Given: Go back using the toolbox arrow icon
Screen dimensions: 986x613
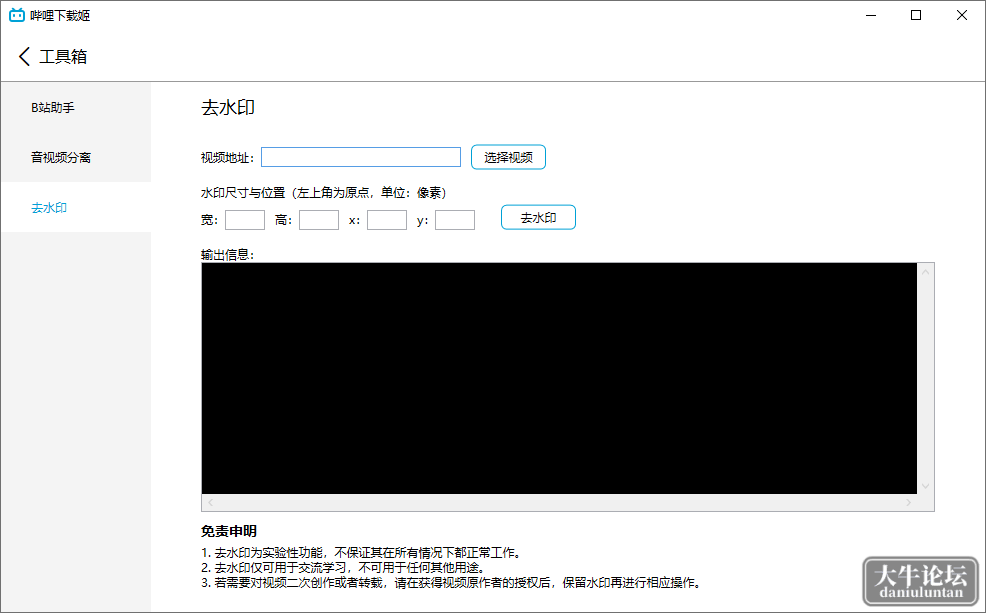Looking at the screenshot, I should 25,57.
